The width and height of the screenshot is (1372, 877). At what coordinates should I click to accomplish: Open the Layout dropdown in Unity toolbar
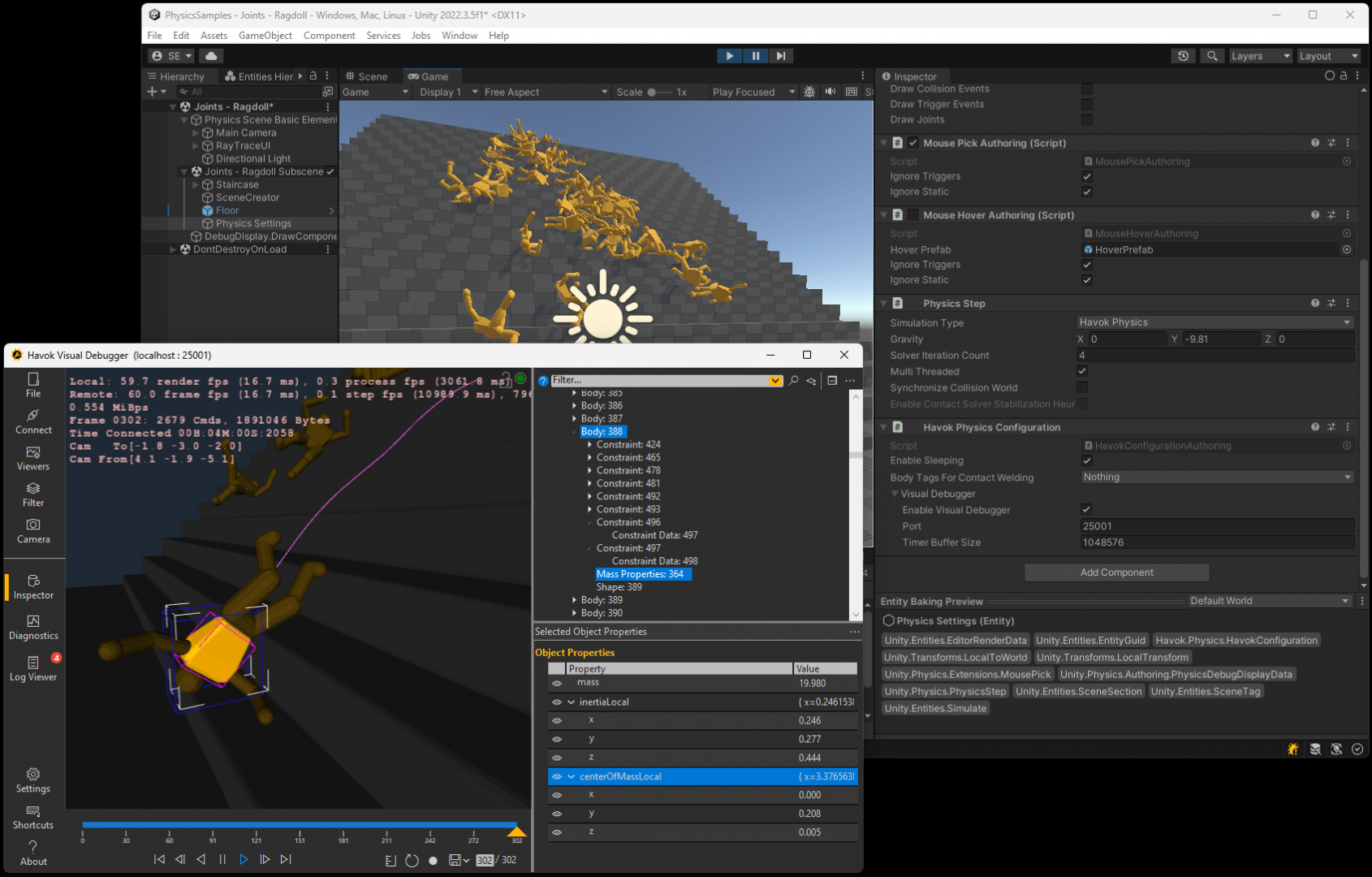click(1328, 56)
